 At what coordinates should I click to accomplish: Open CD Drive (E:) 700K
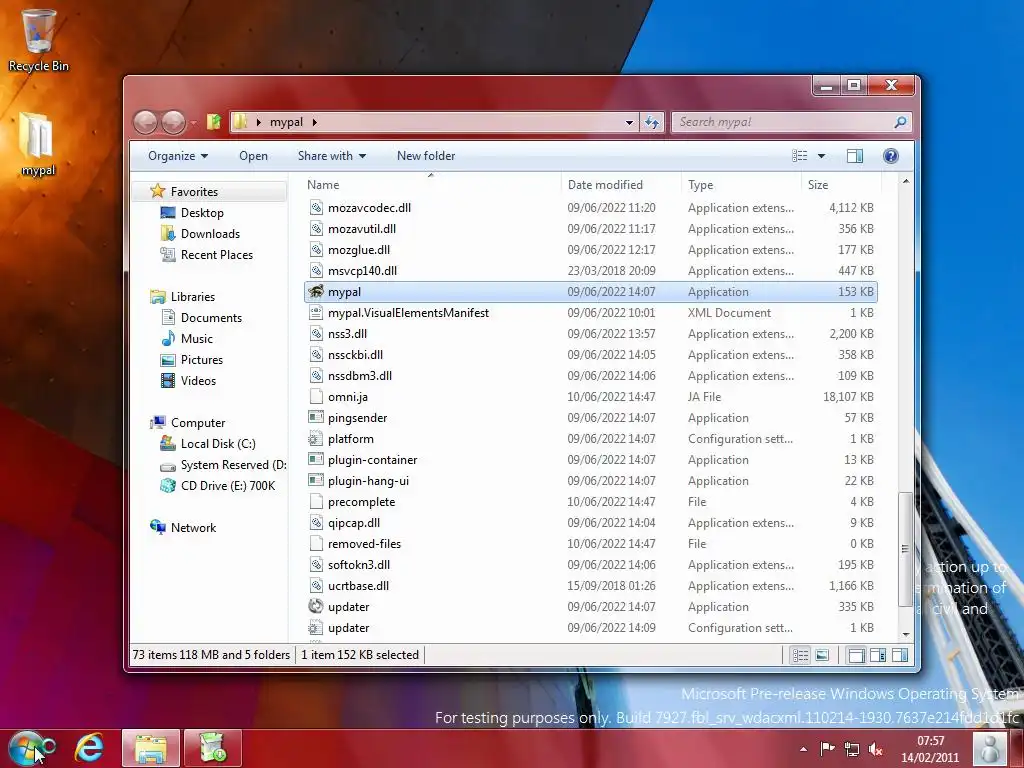click(x=228, y=486)
